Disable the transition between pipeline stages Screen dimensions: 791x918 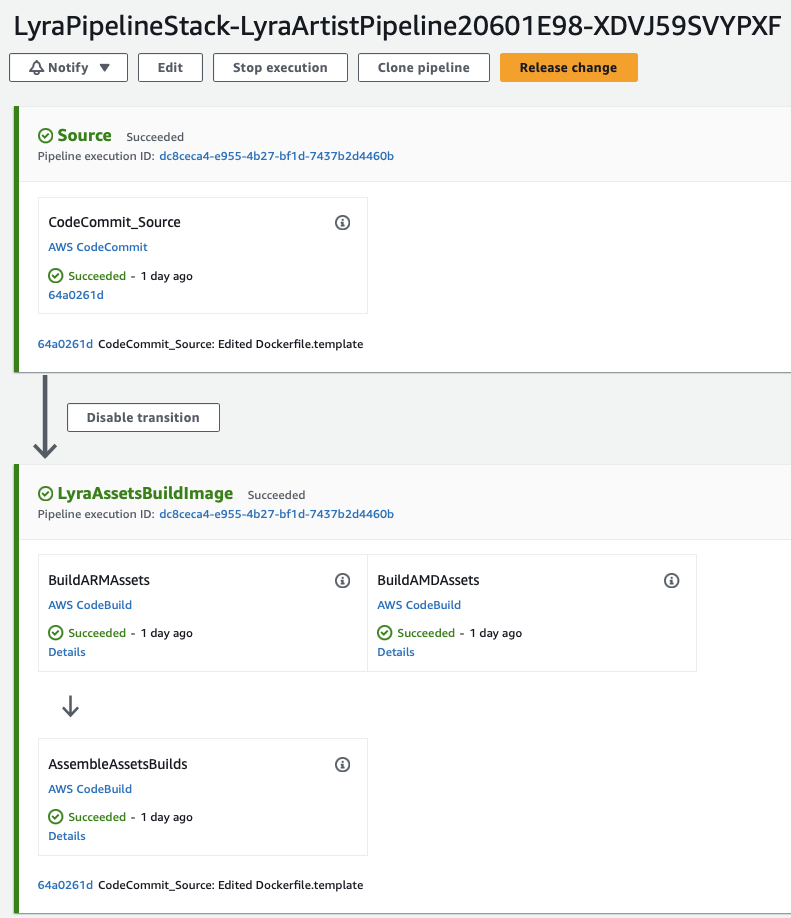(x=142, y=417)
